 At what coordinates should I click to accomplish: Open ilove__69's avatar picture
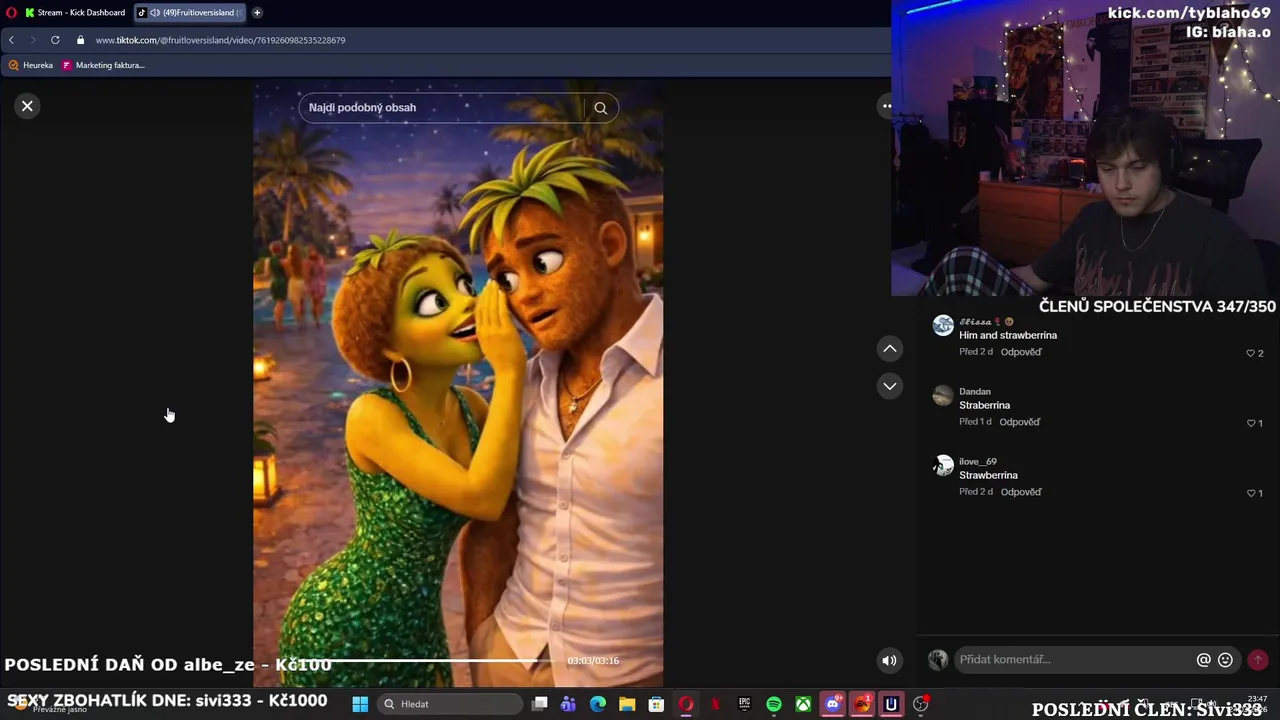[x=943, y=466]
